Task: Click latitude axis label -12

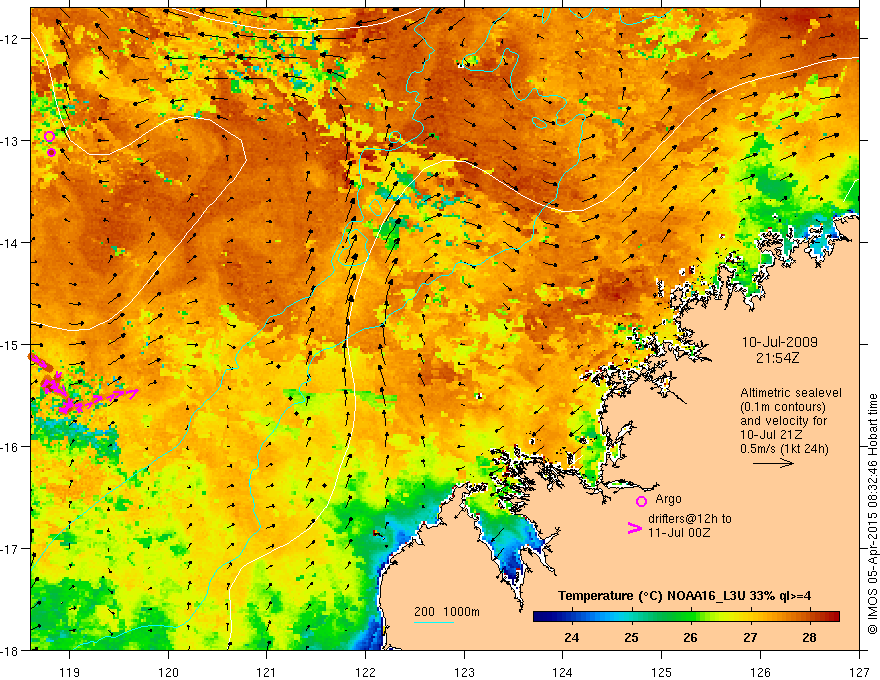Action: pyautogui.click(x=10, y=39)
